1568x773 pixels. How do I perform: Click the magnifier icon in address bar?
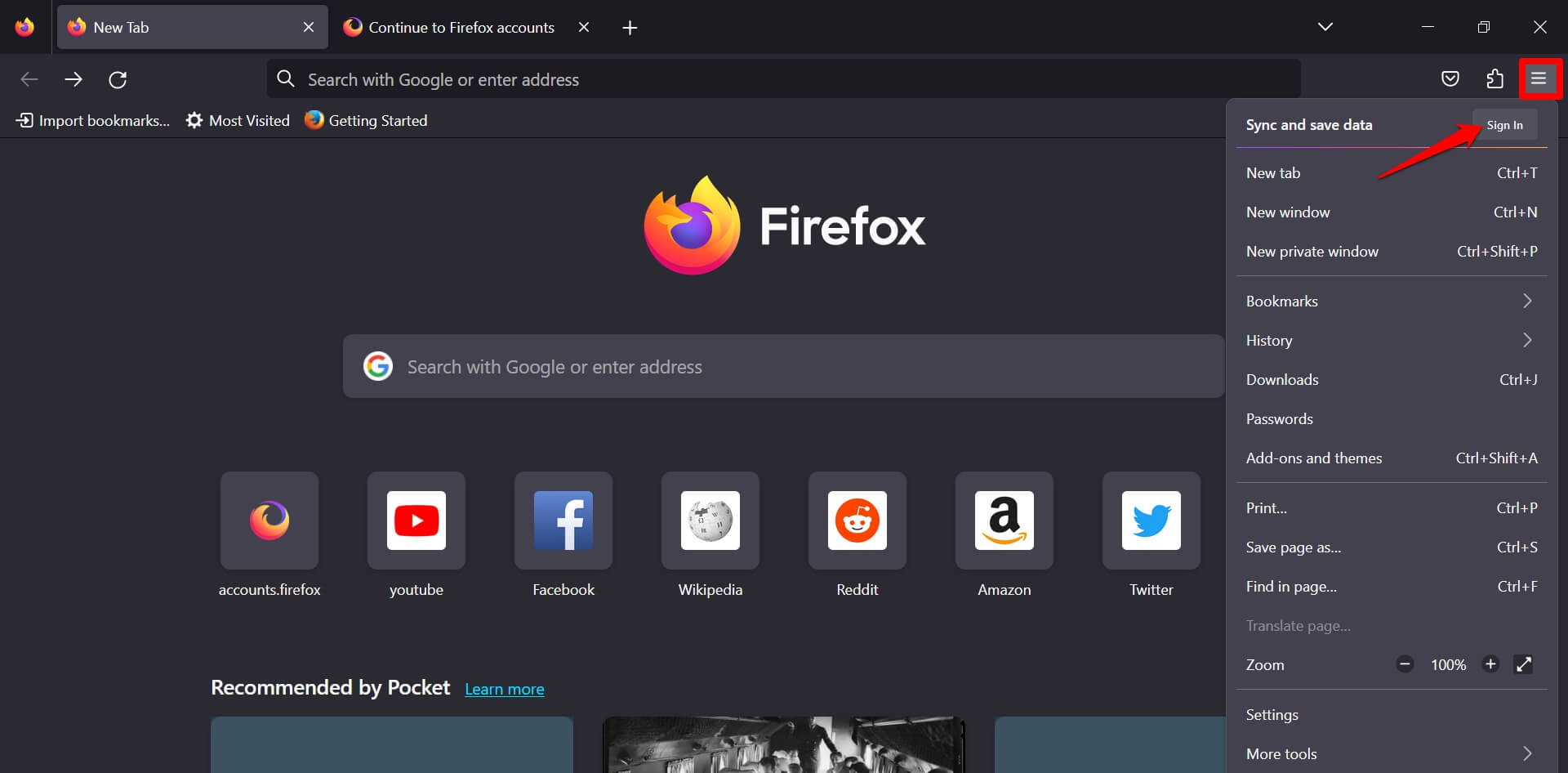pyautogui.click(x=285, y=78)
